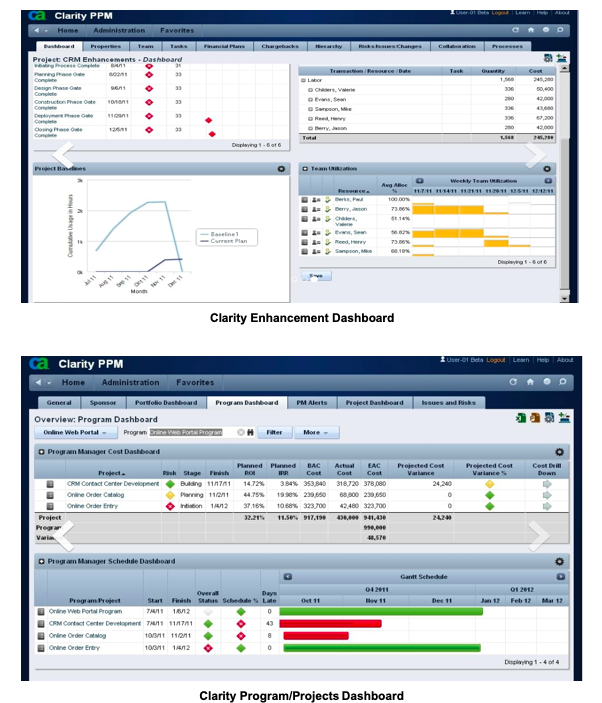Click row icon beside Online Web Portal Program
The image size is (602, 703).
coord(41,612)
